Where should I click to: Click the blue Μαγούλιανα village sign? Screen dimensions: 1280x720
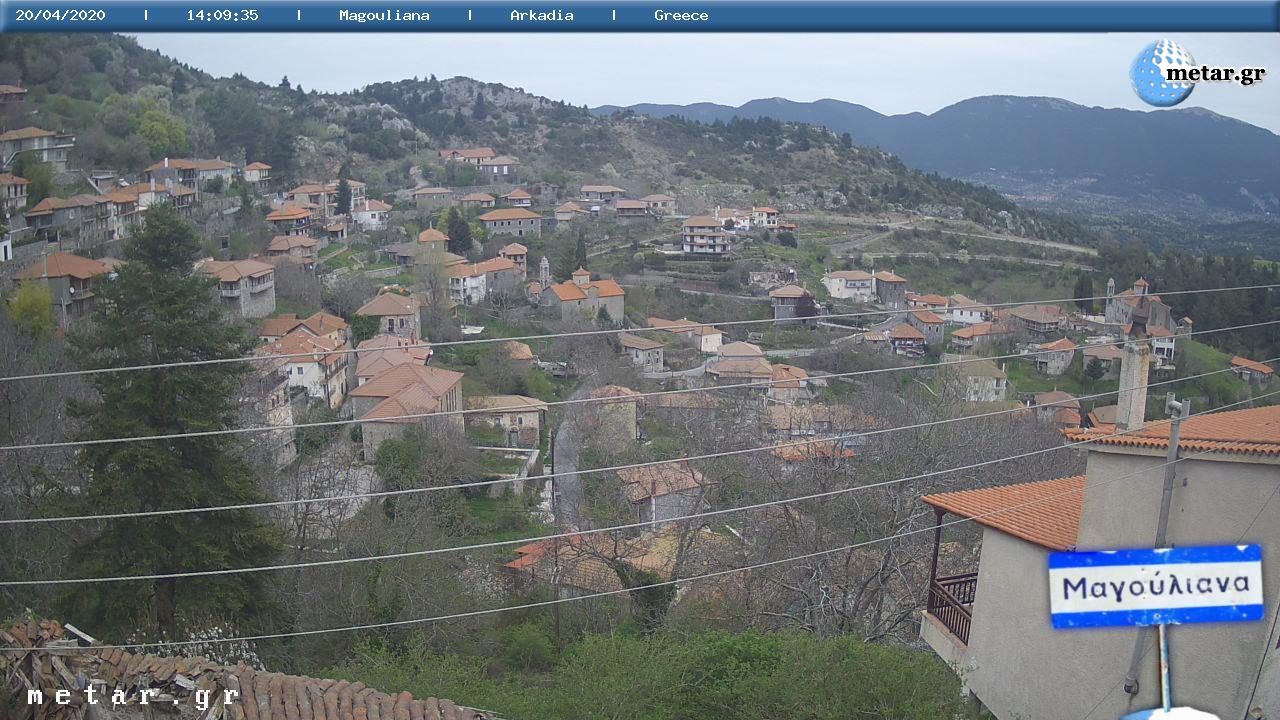pos(1155,586)
